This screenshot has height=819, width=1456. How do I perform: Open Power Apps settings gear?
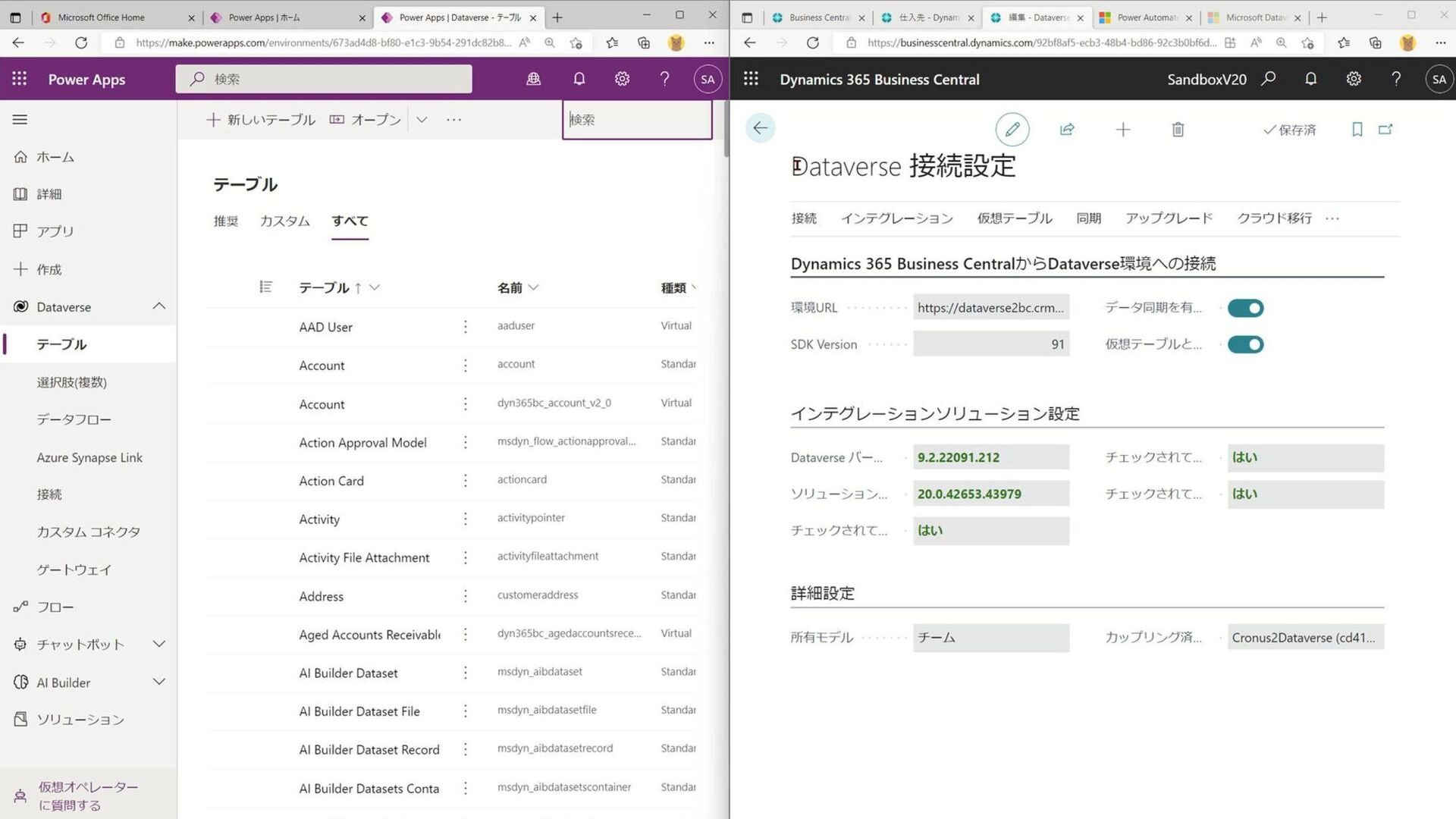622,79
